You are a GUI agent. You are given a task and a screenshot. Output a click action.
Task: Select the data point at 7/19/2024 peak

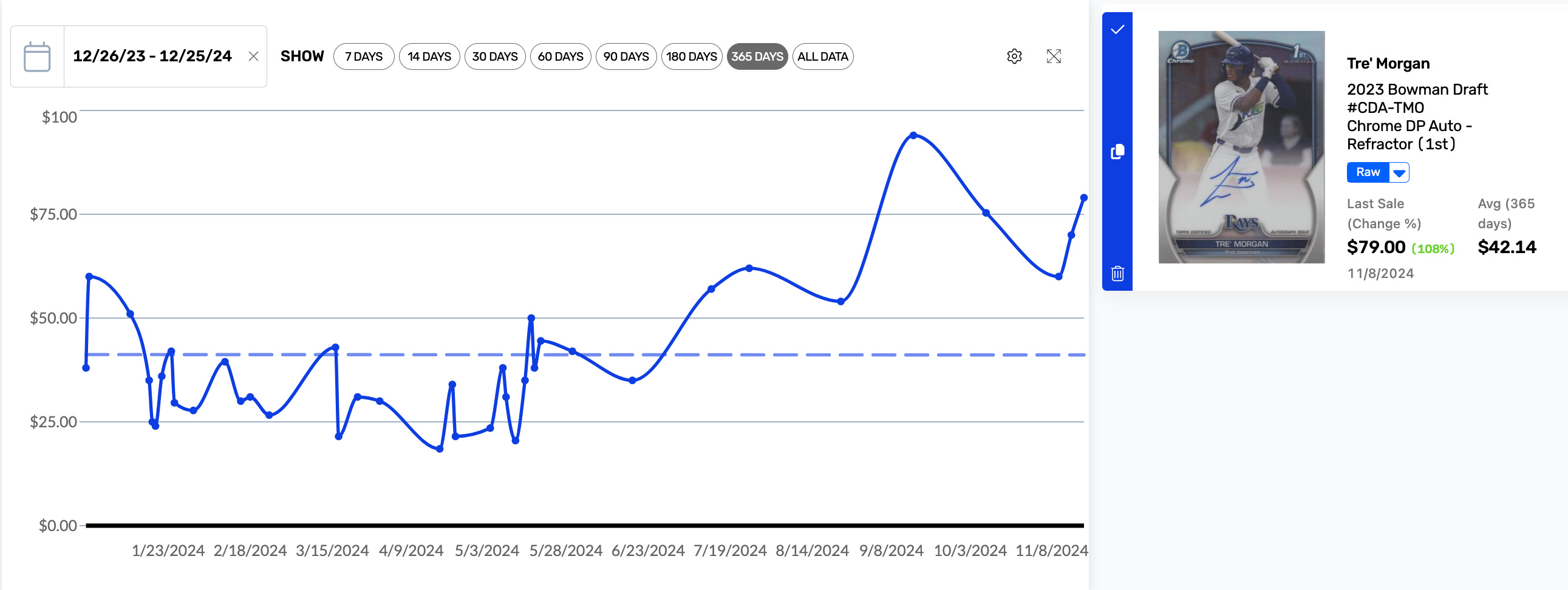pos(749,268)
